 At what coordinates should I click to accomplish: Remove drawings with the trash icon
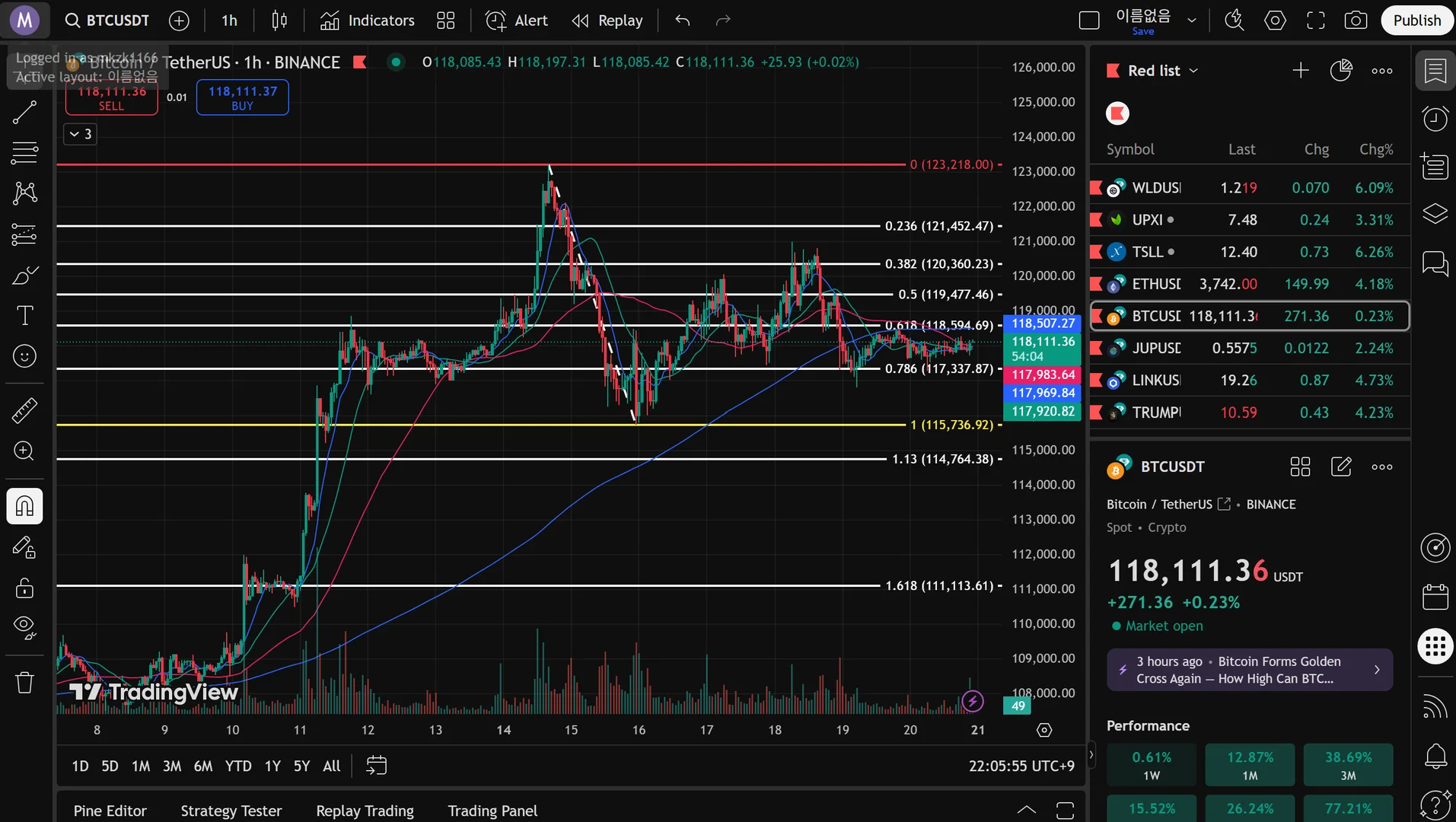[x=24, y=682]
